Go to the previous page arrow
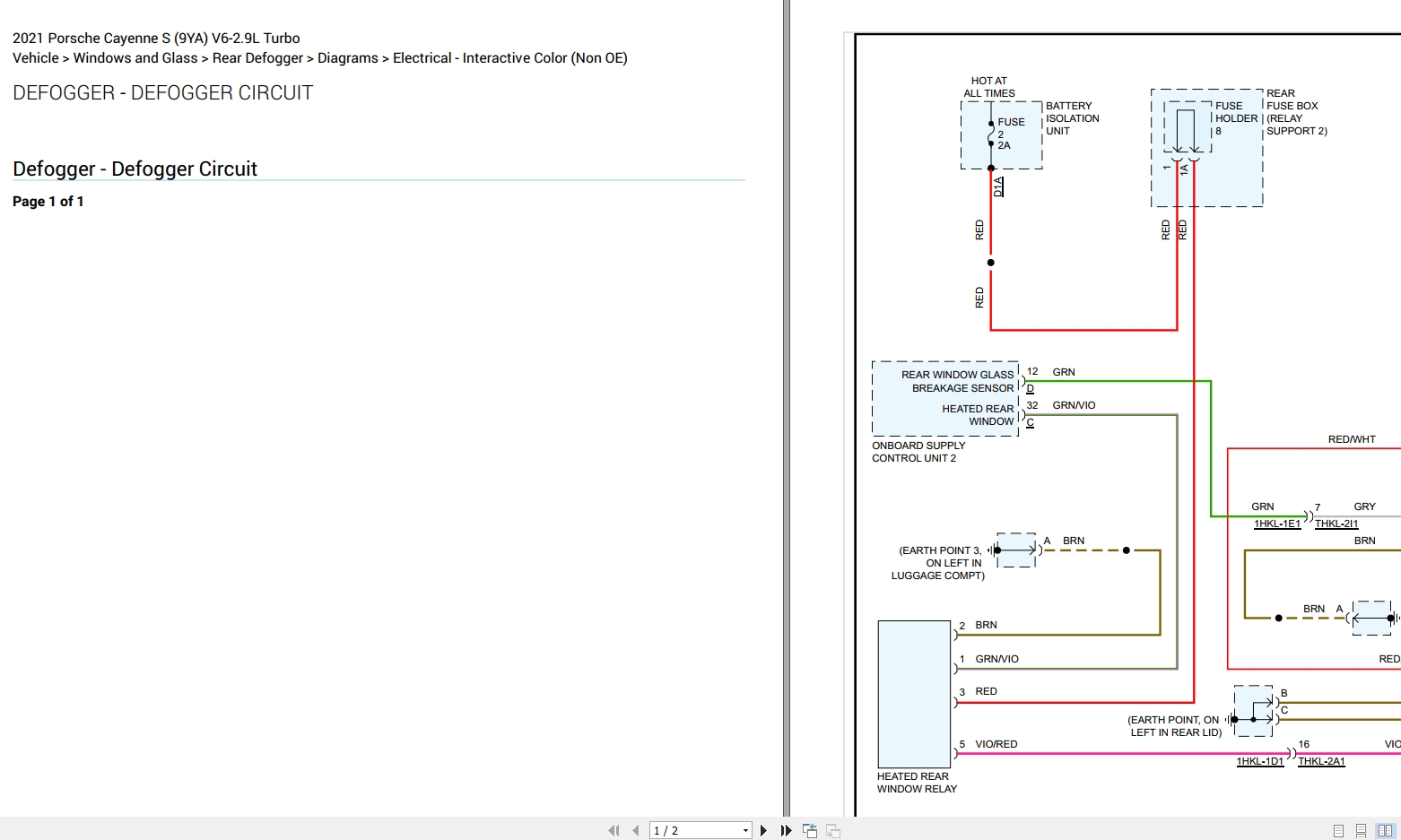 point(635,831)
